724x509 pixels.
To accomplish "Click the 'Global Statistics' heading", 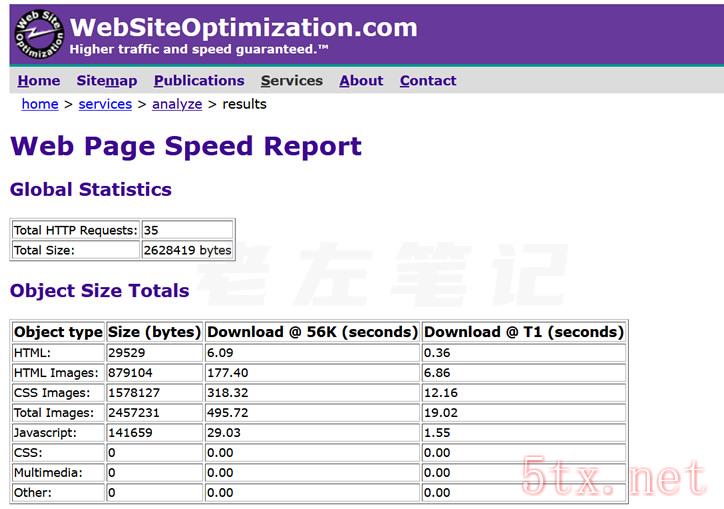I will click(x=91, y=190).
